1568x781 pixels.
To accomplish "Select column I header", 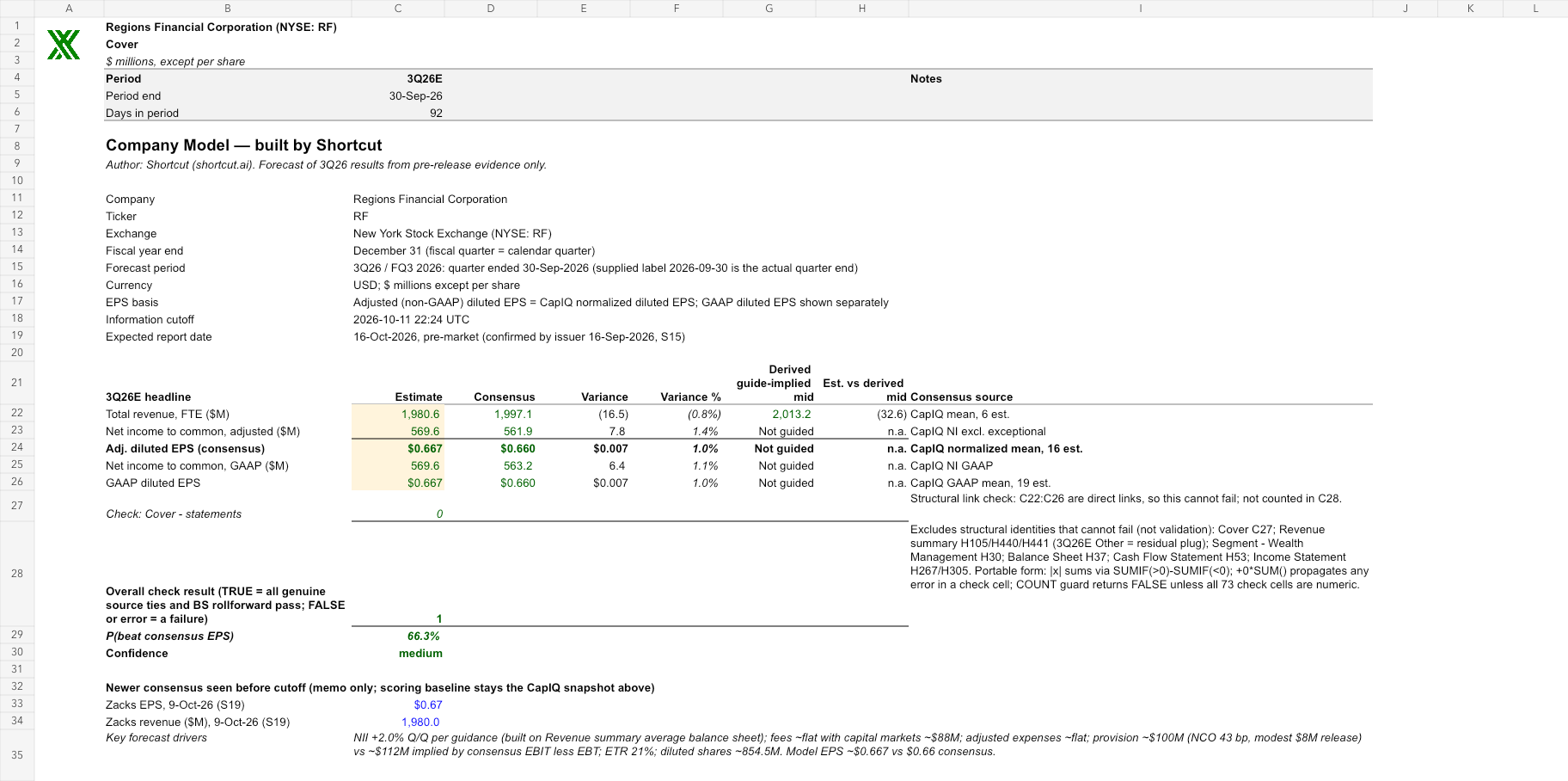I will pyautogui.click(x=1140, y=9).
